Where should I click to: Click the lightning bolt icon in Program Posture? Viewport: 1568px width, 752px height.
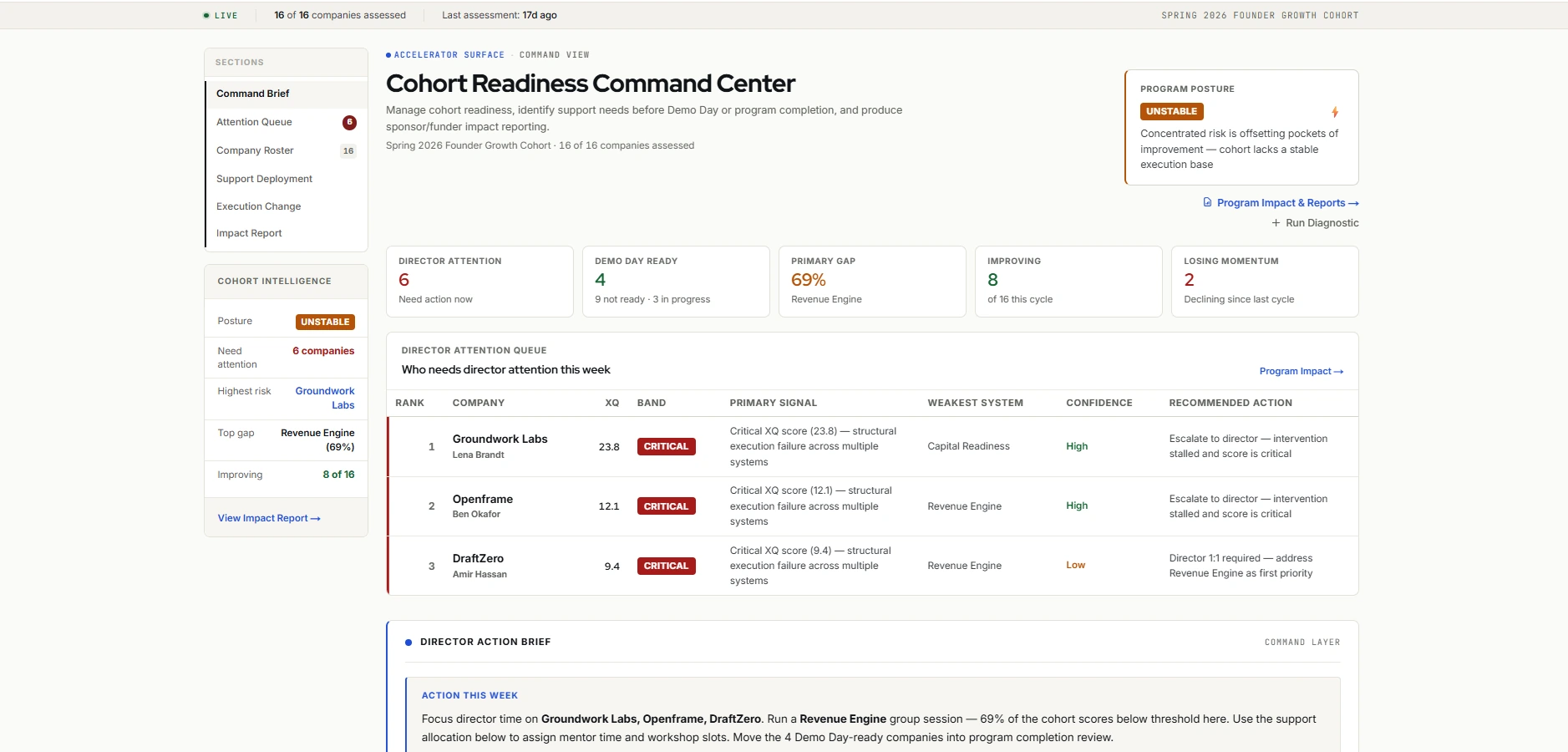1335,112
